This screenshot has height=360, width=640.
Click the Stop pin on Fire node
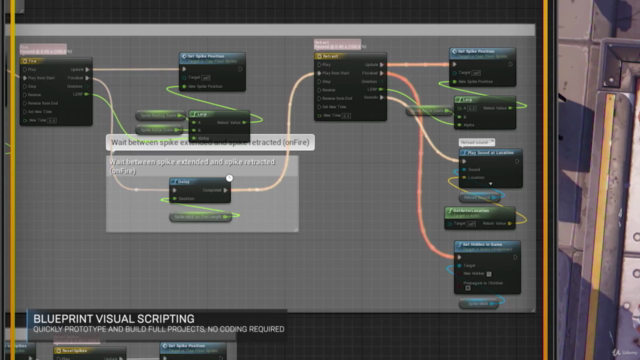tap(25, 87)
